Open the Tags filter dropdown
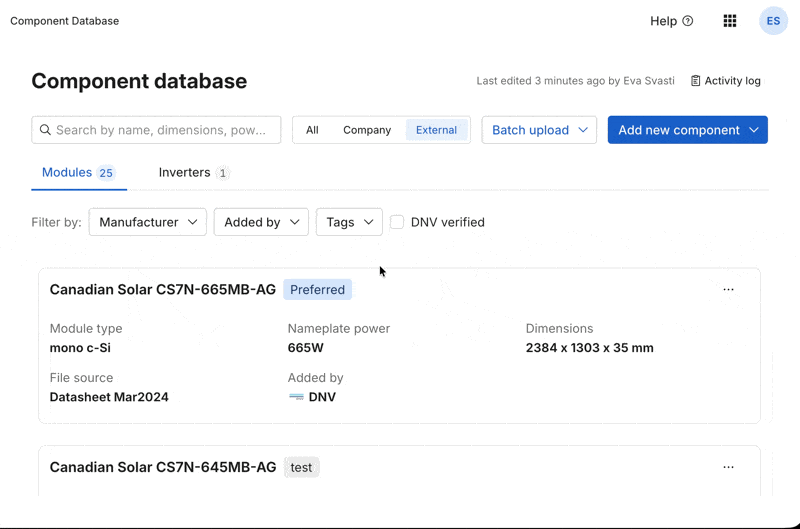The width and height of the screenshot is (800, 529). [x=349, y=222]
